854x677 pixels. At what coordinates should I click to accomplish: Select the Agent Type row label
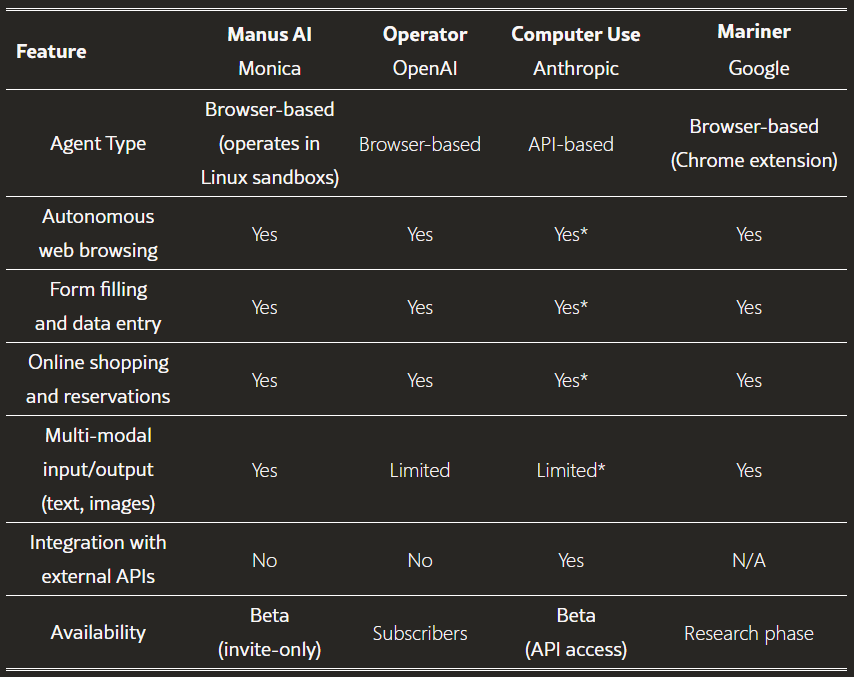point(98,143)
